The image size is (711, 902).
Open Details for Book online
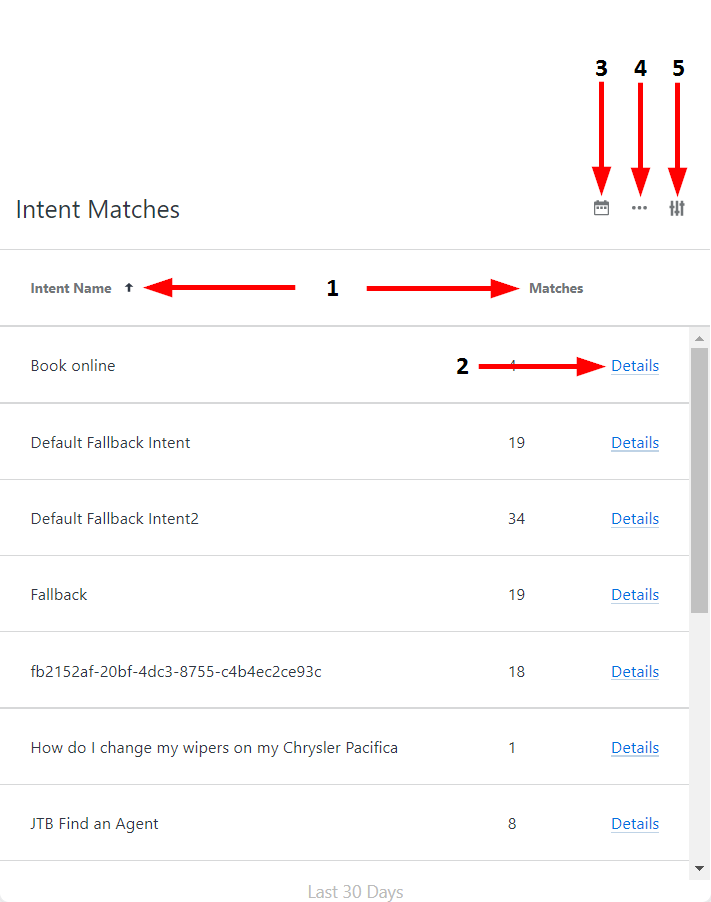(635, 366)
